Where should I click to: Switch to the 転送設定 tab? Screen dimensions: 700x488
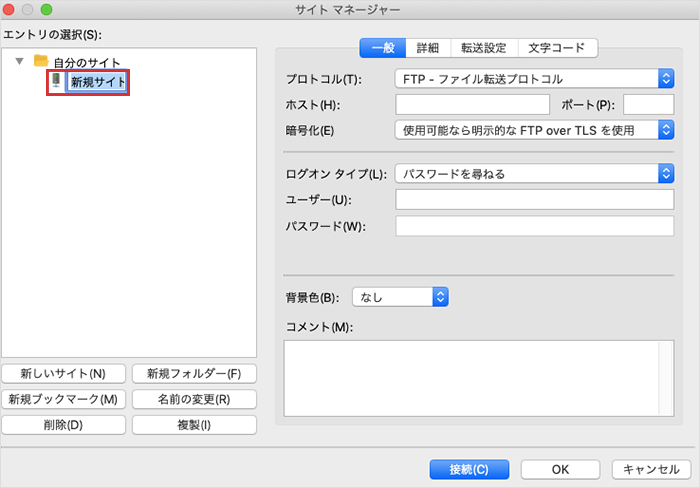pos(484,47)
